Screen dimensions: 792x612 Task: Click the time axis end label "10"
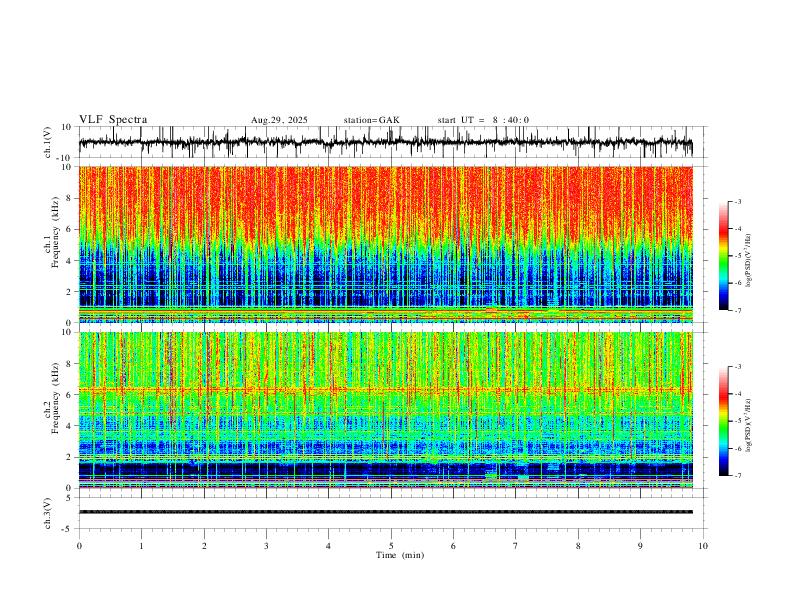pos(703,546)
